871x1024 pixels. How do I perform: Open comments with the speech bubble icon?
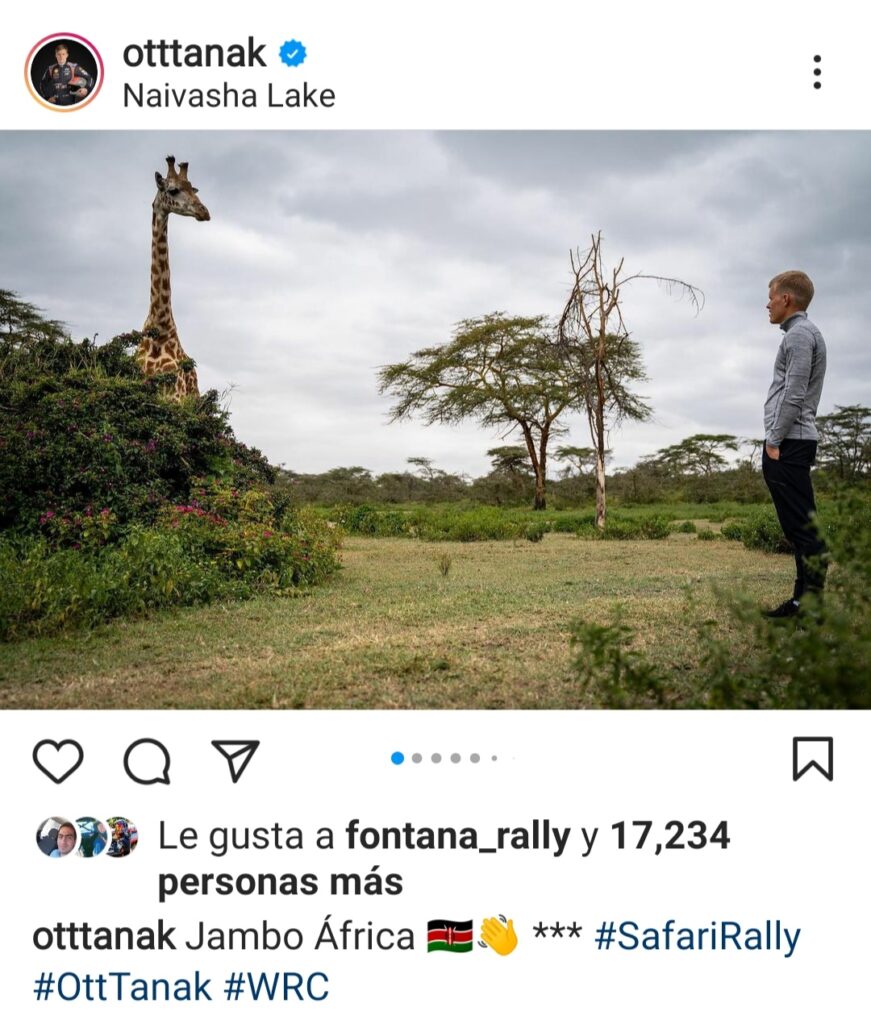pos(147,760)
